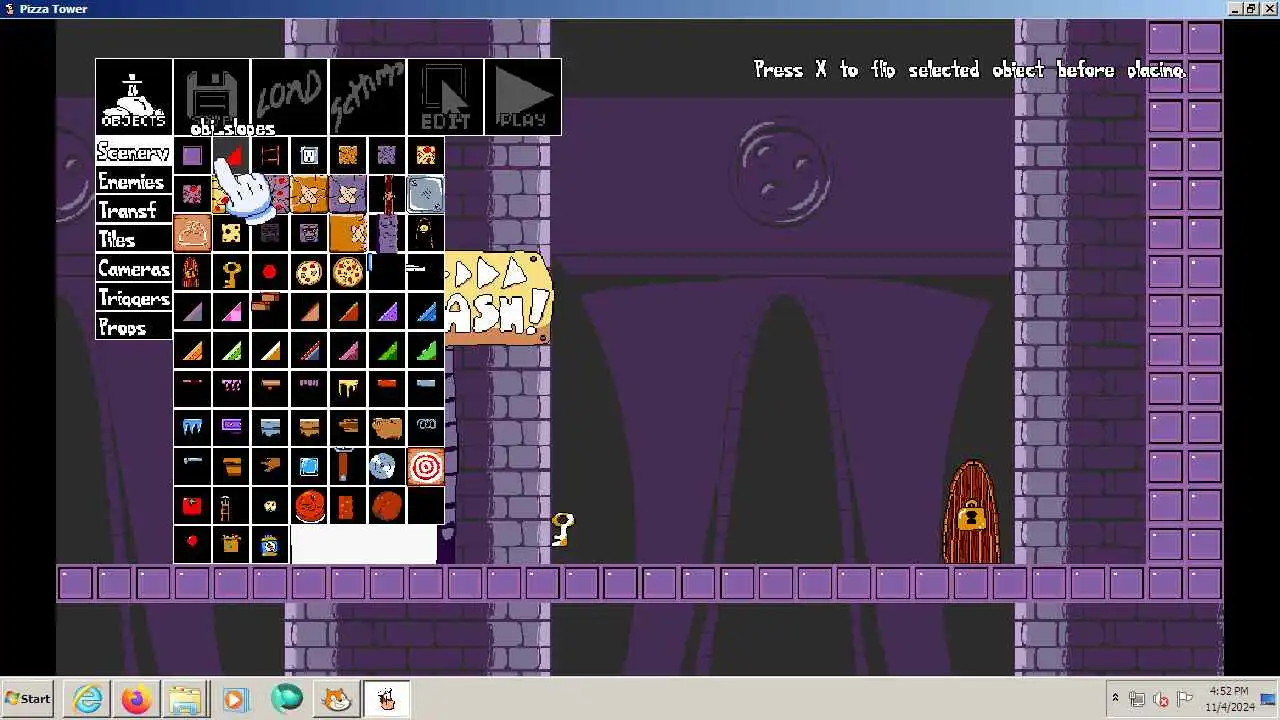Image resolution: width=1280 pixels, height=720 pixels.
Task: Select the Scenery category
Action: coord(134,152)
